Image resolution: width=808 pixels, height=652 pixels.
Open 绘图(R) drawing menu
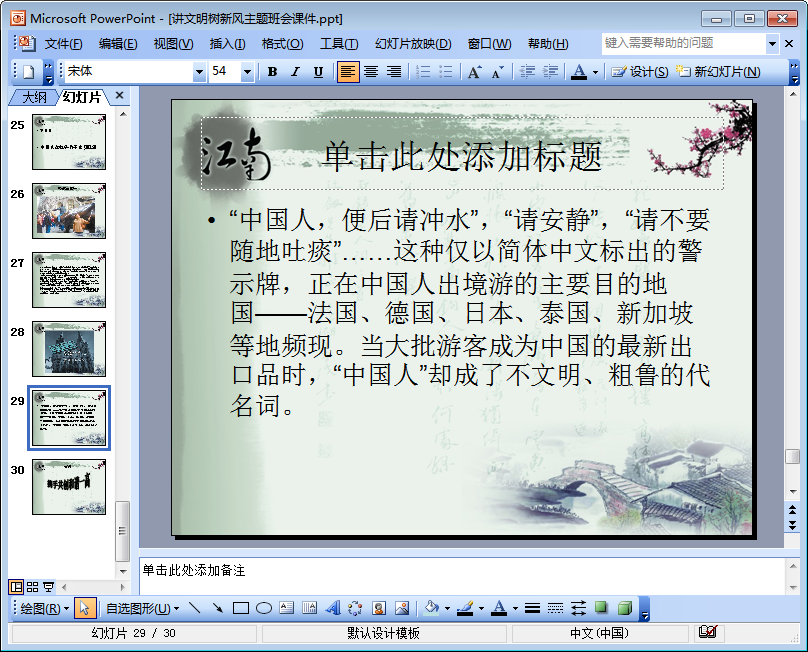pyautogui.click(x=44, y=609)
